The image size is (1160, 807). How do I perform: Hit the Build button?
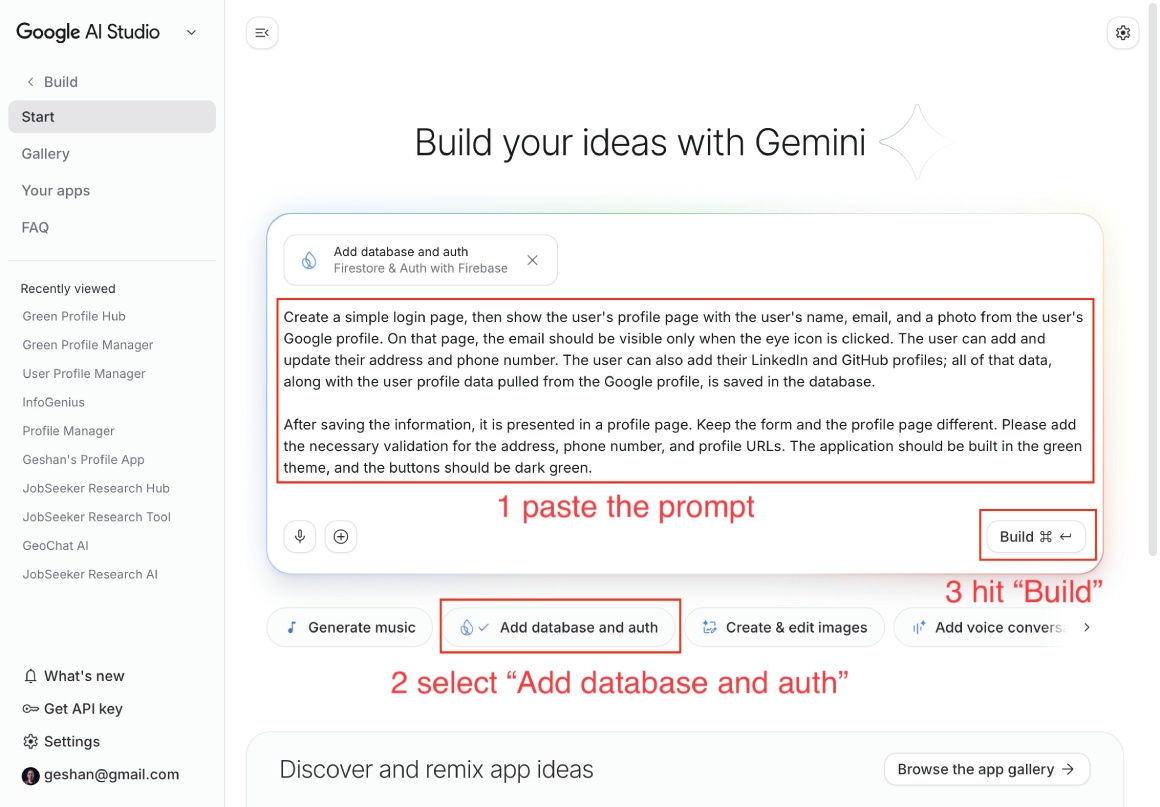coord(1038,536)
